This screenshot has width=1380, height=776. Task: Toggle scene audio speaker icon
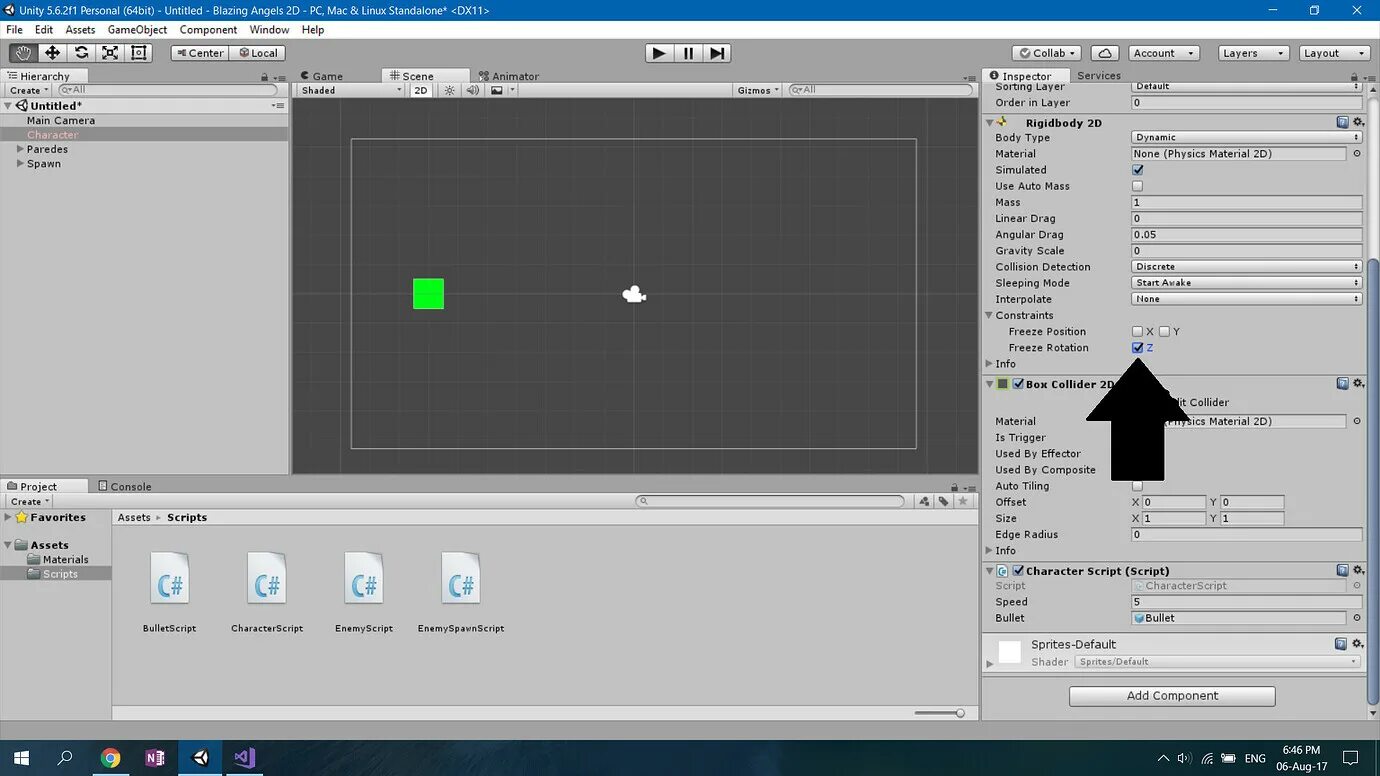(472, 90)
